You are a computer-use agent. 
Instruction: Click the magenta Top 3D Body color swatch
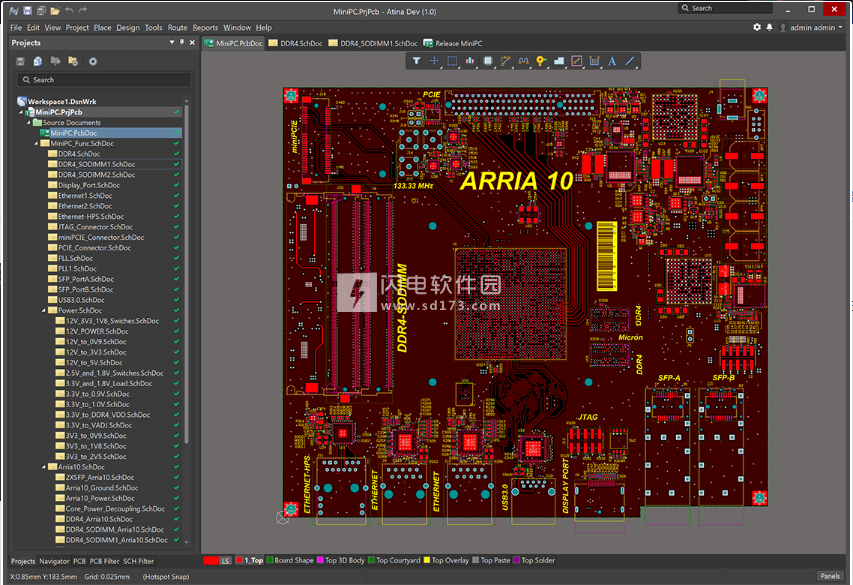320,561
